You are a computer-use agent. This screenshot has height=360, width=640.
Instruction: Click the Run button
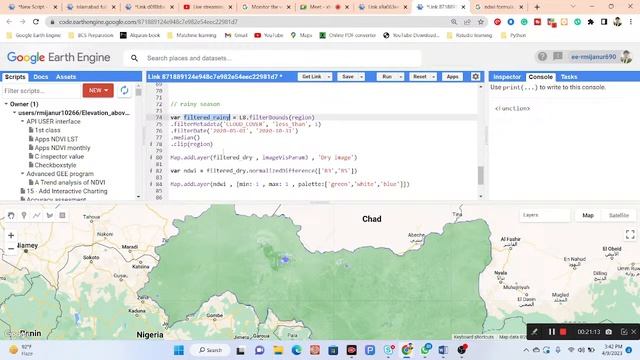(x=387, y=77)
